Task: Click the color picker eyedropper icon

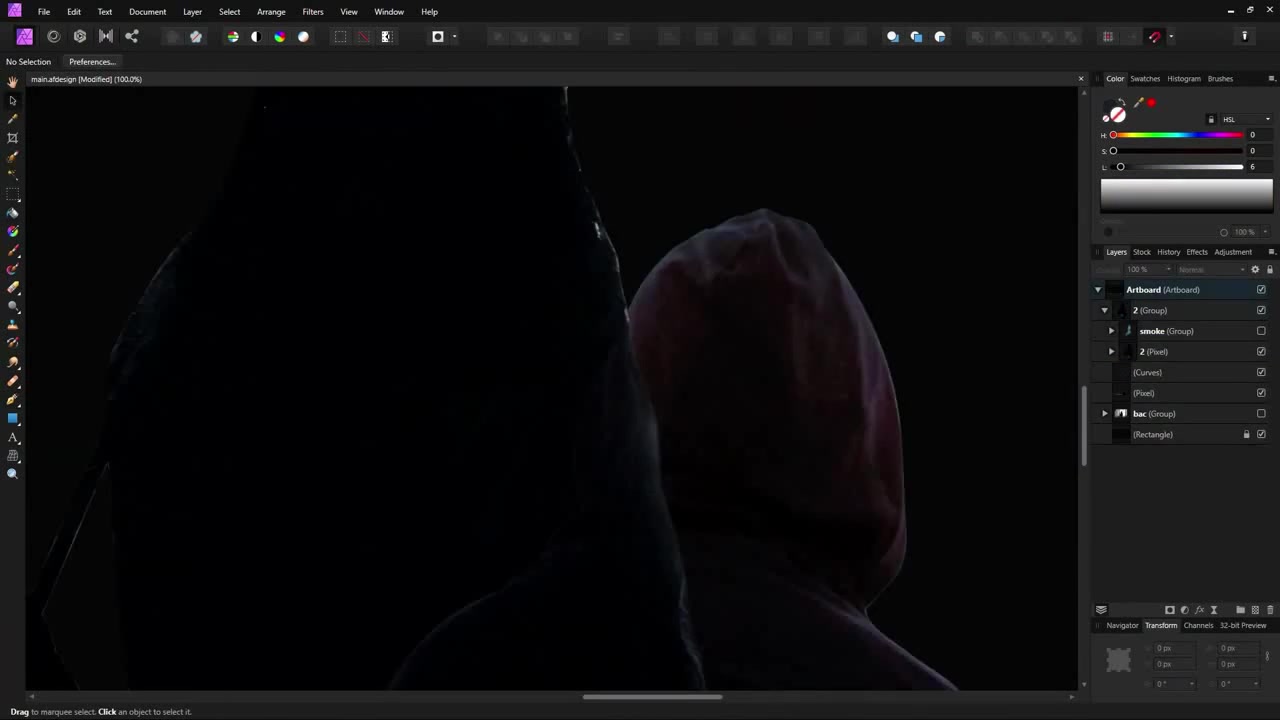Action: pyautogui.click(x=1138, y=103)
